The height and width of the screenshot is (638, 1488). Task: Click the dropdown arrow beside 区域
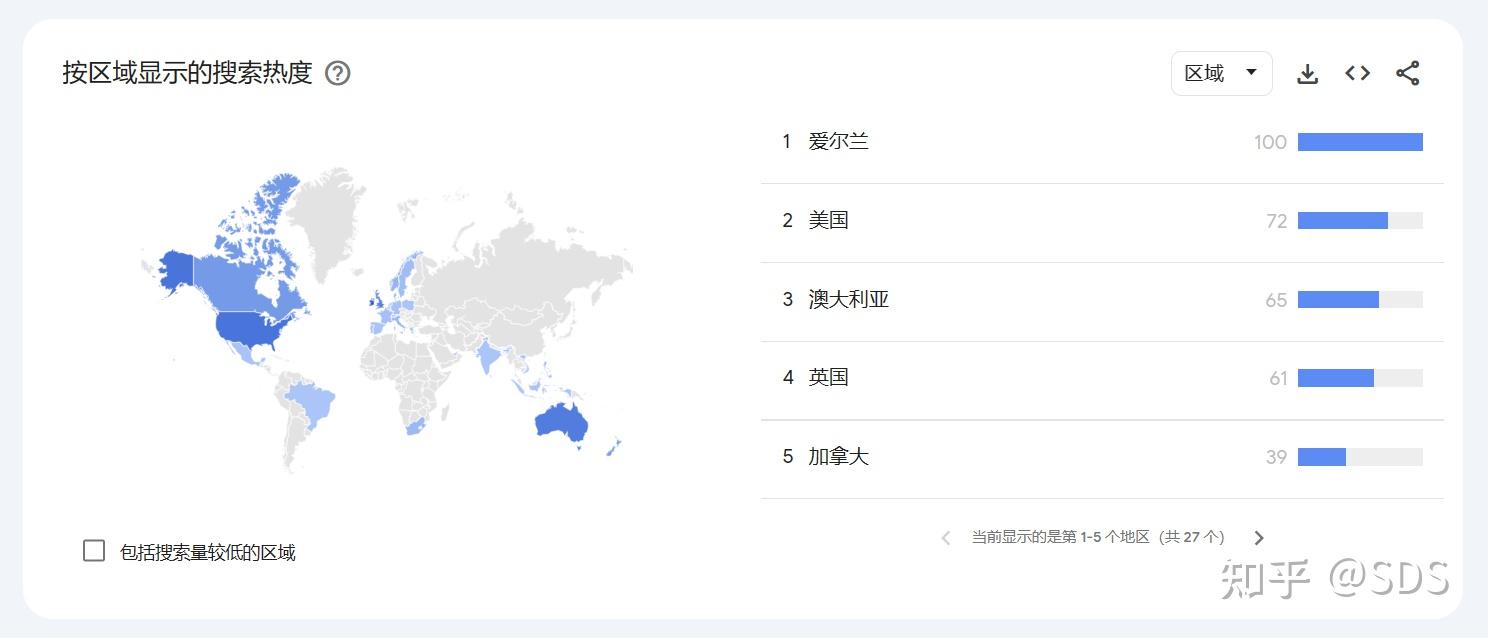pyautogui.click(x=1251, y=72)
